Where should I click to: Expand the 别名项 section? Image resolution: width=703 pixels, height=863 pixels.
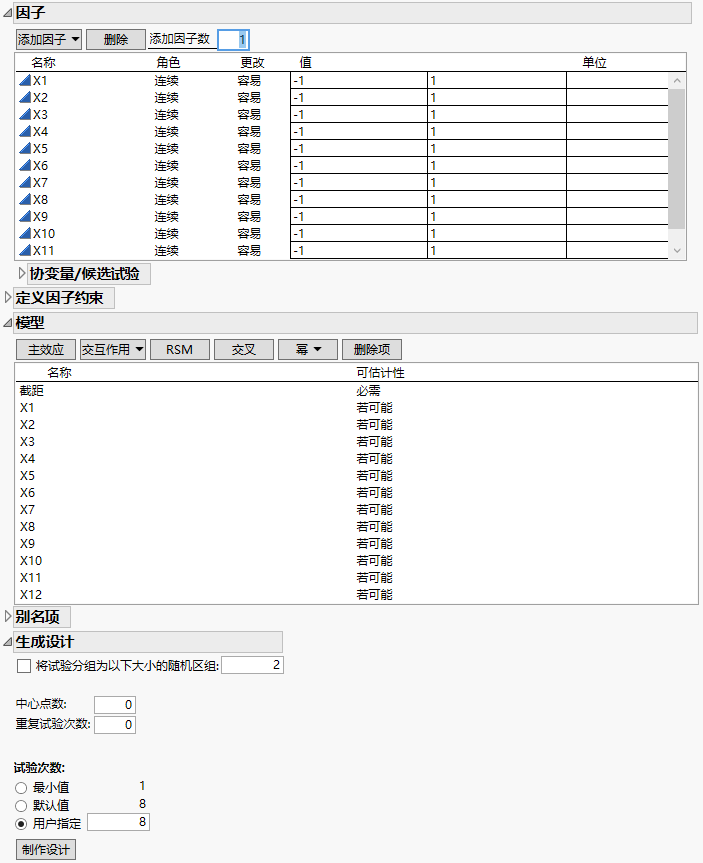(8, 616)
